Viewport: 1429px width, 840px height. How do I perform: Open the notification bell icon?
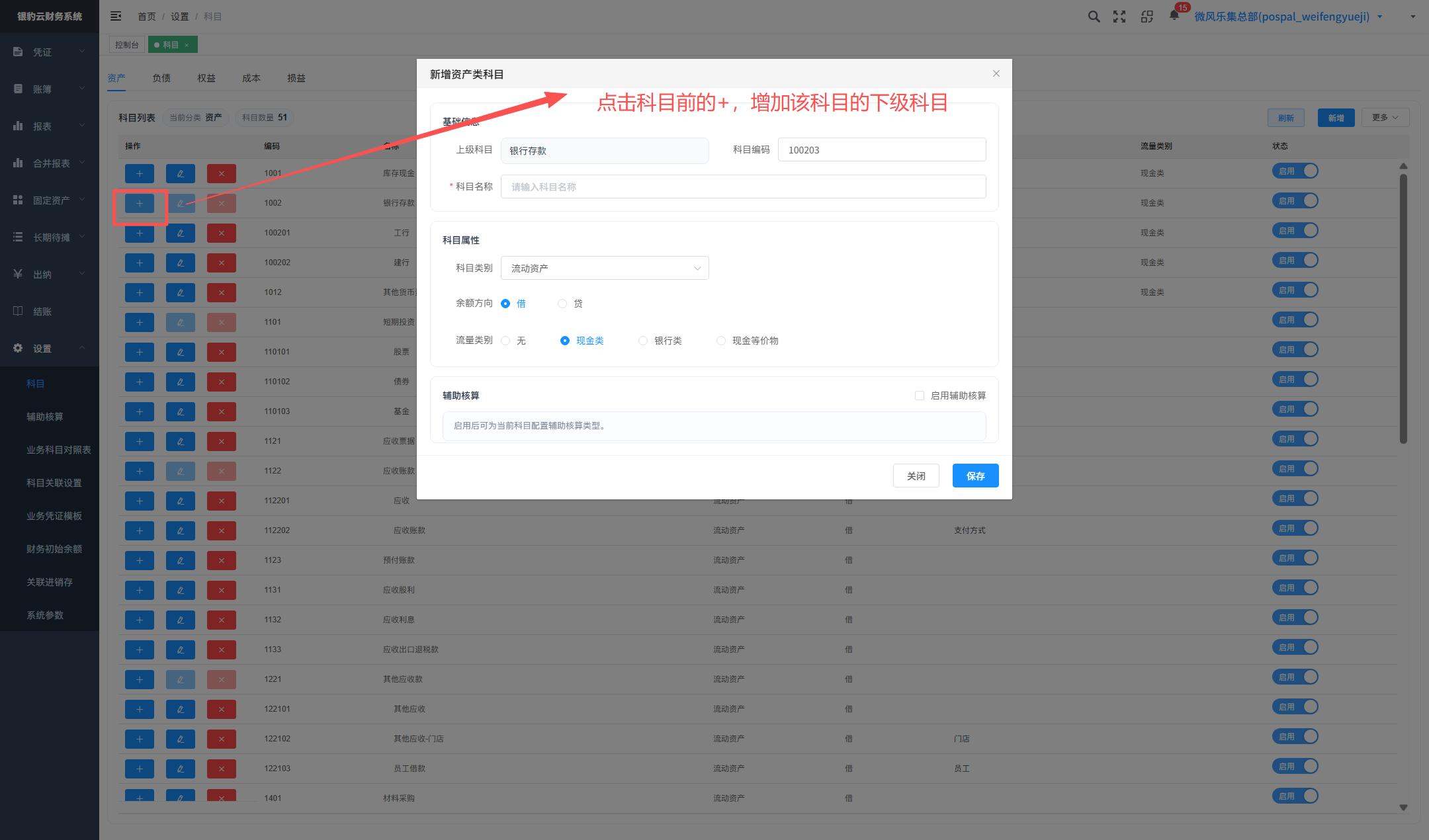(x=1174, y=15)
